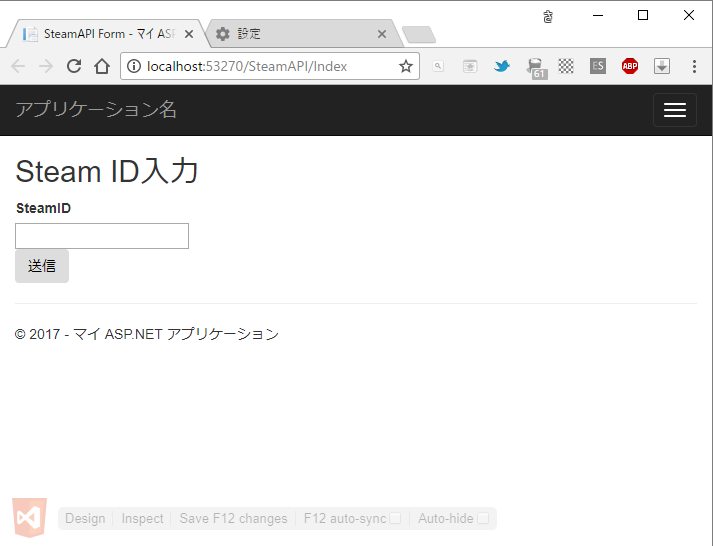713x546 pixels.
Task: Click the 送信 submit button
Action: [x=42, y=266]
